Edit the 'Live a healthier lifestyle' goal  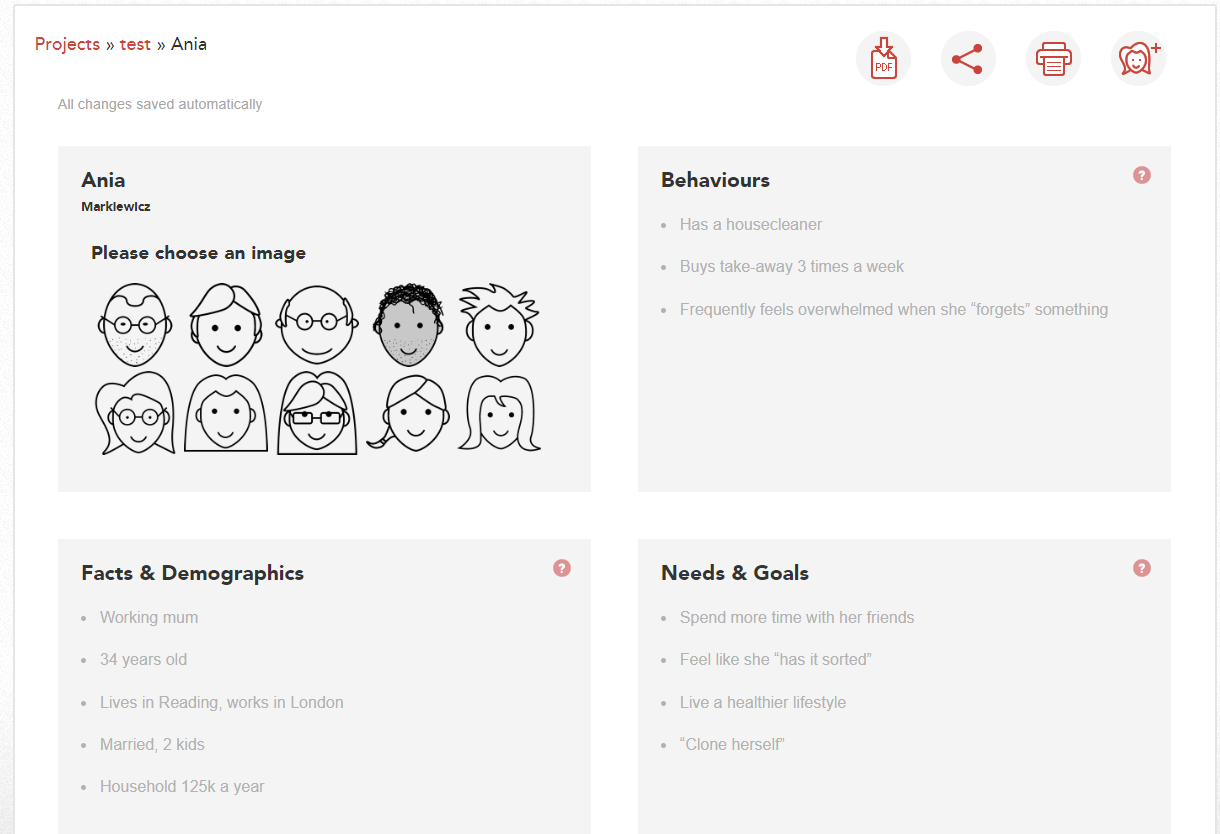coord(762,702)
